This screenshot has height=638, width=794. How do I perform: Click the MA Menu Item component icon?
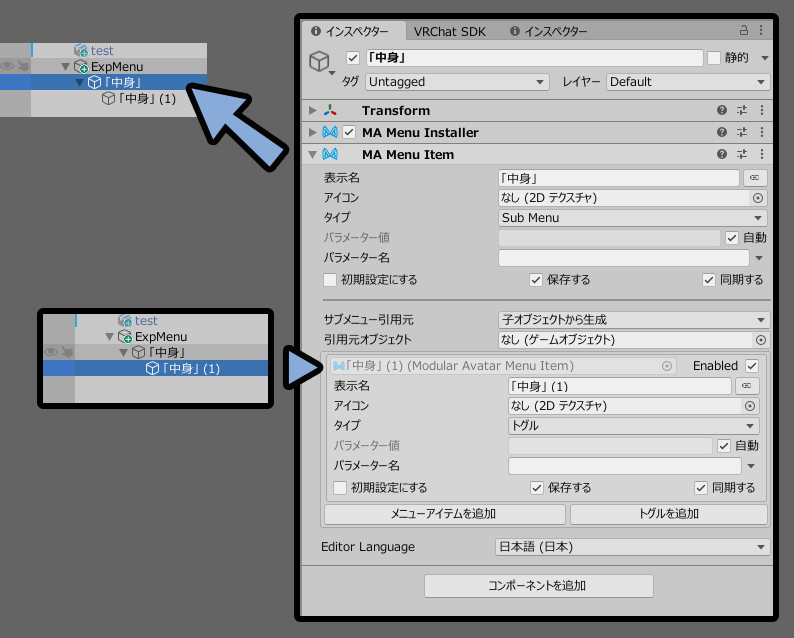pyautogui.click(x=330, y=154)
